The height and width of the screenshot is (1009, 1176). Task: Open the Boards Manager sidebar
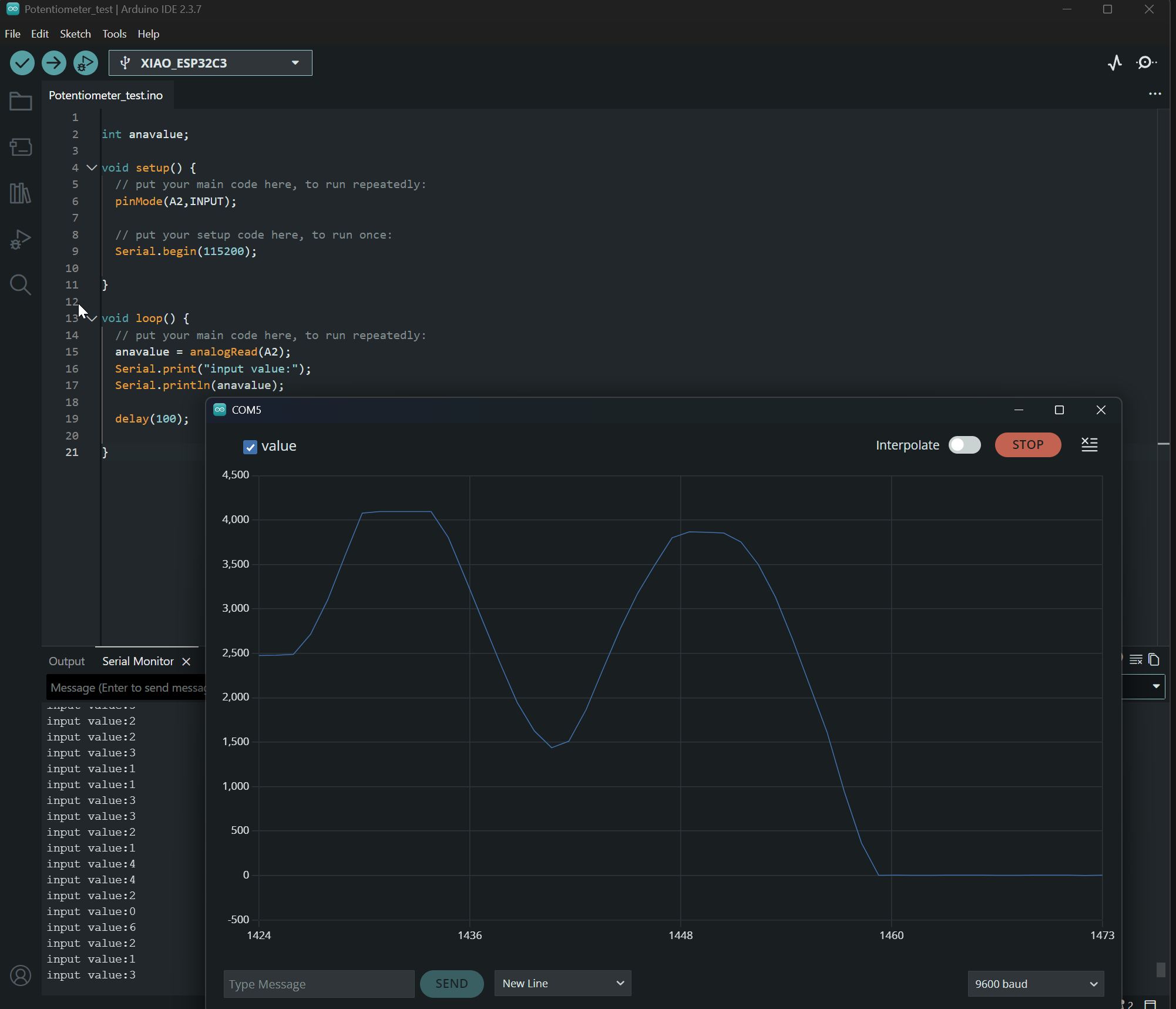coord(21,147)
